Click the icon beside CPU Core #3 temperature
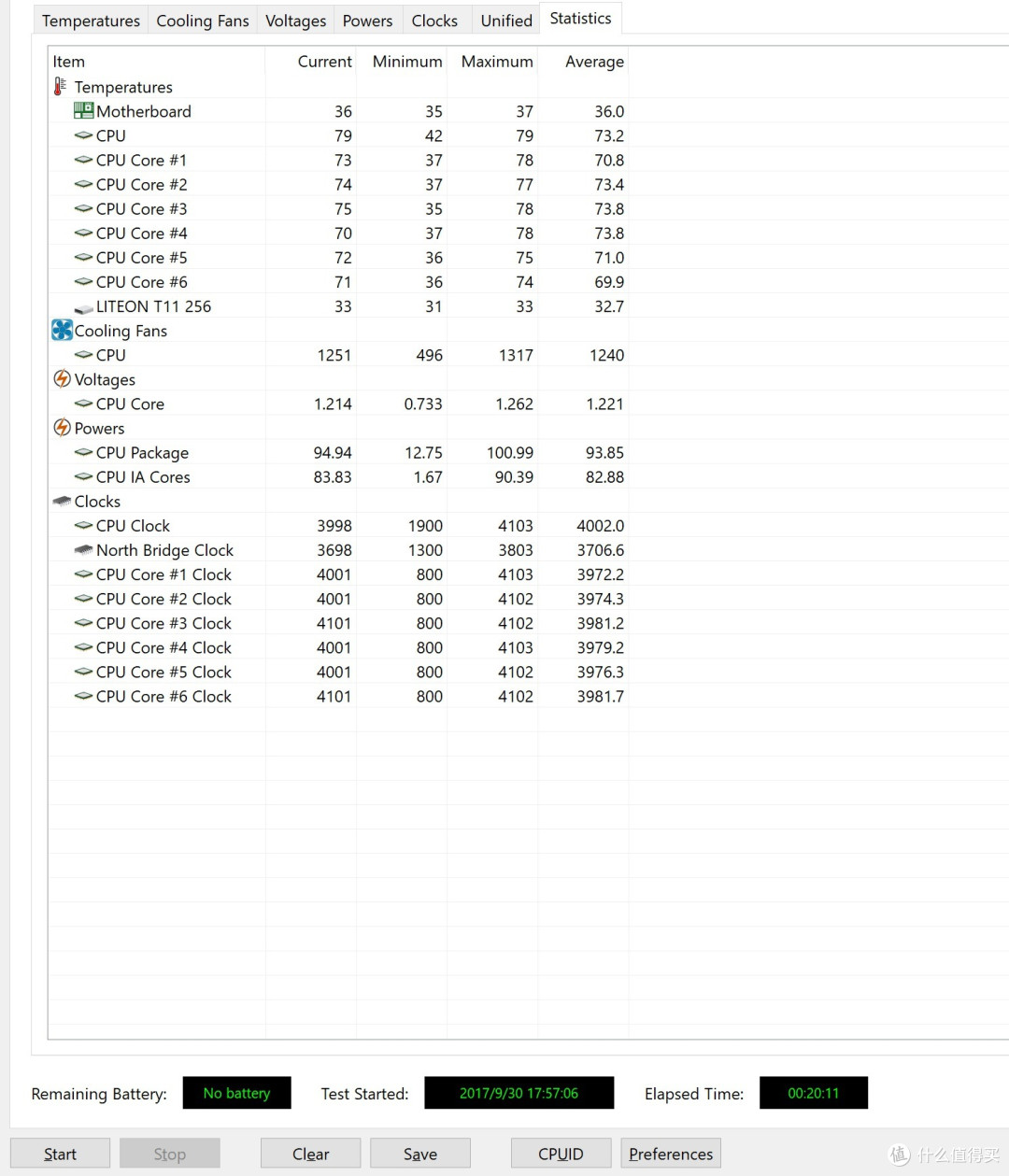The width and height of the screenshot is (1009, 1176). 83,208
